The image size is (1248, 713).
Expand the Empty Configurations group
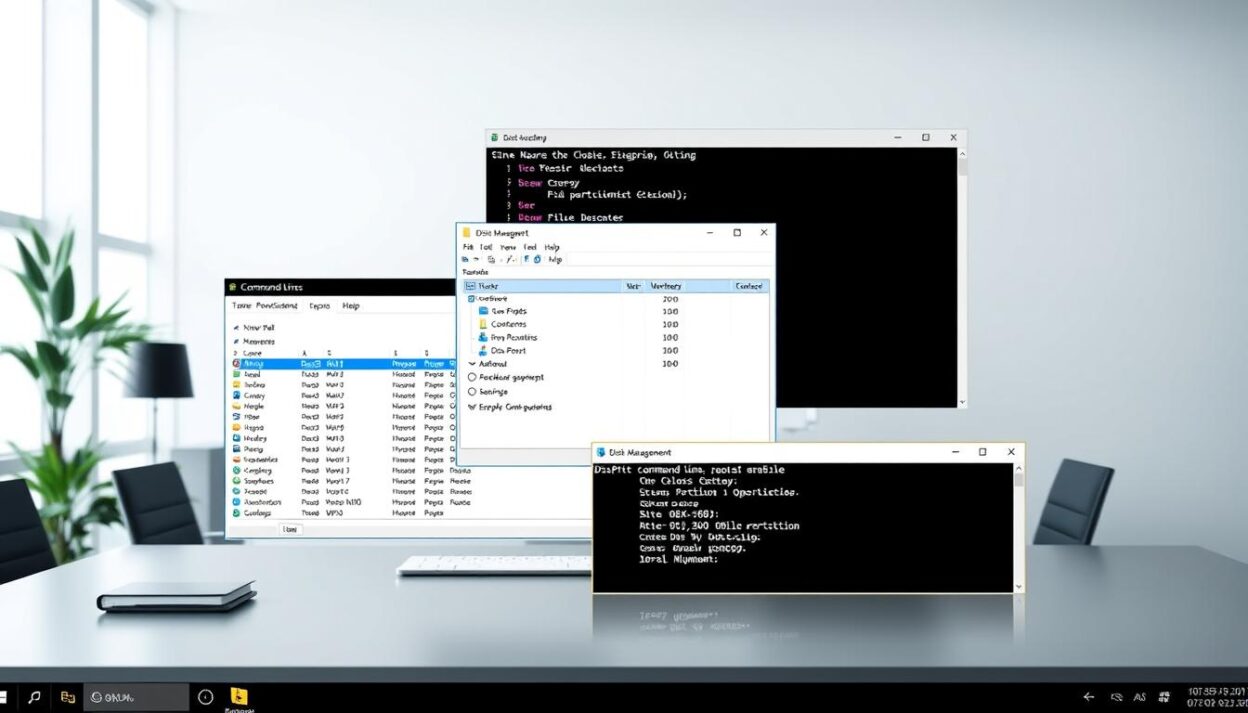click(x=472, y=407)
